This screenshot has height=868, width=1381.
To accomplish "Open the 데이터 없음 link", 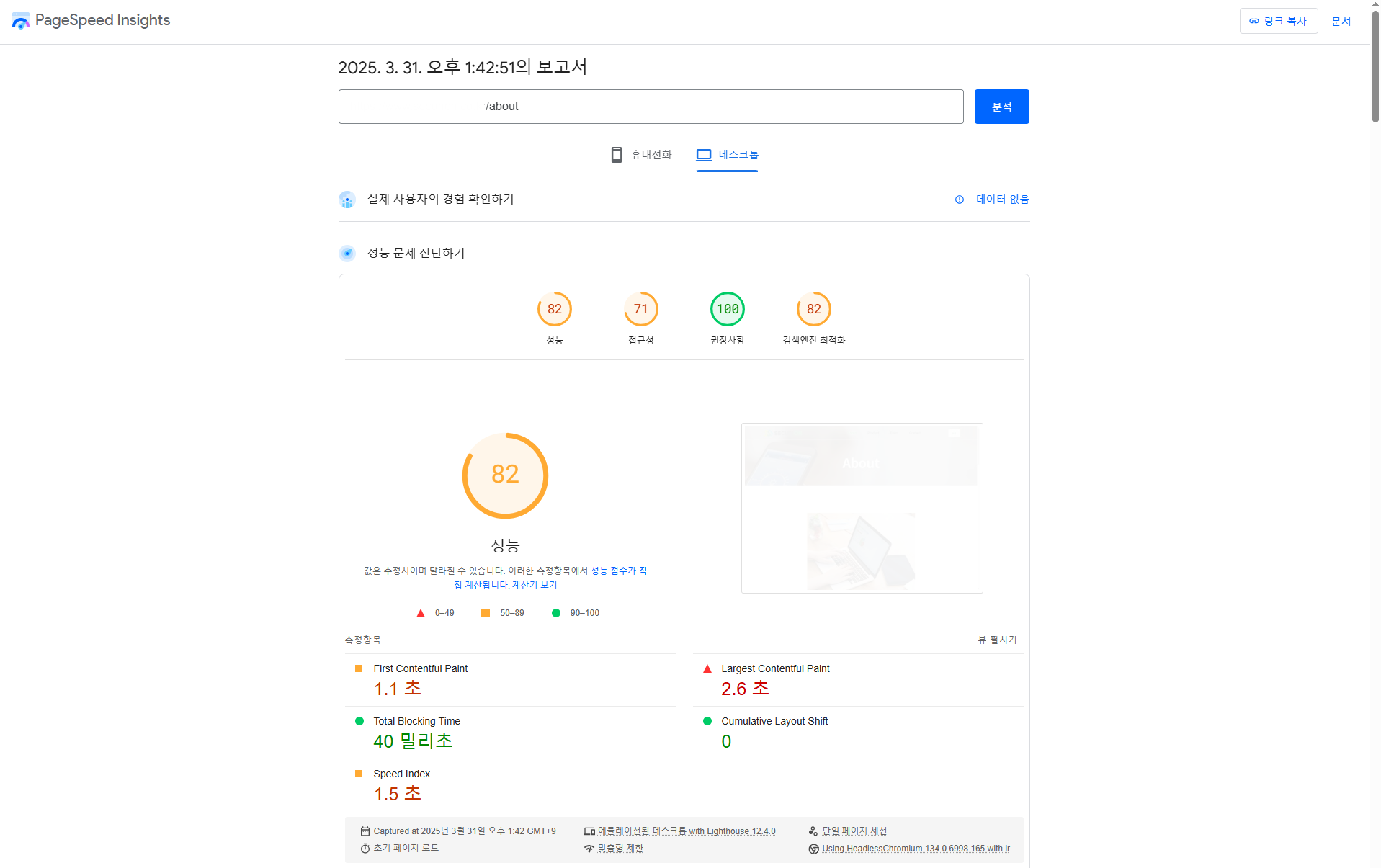I will (x=1003, y=200).
